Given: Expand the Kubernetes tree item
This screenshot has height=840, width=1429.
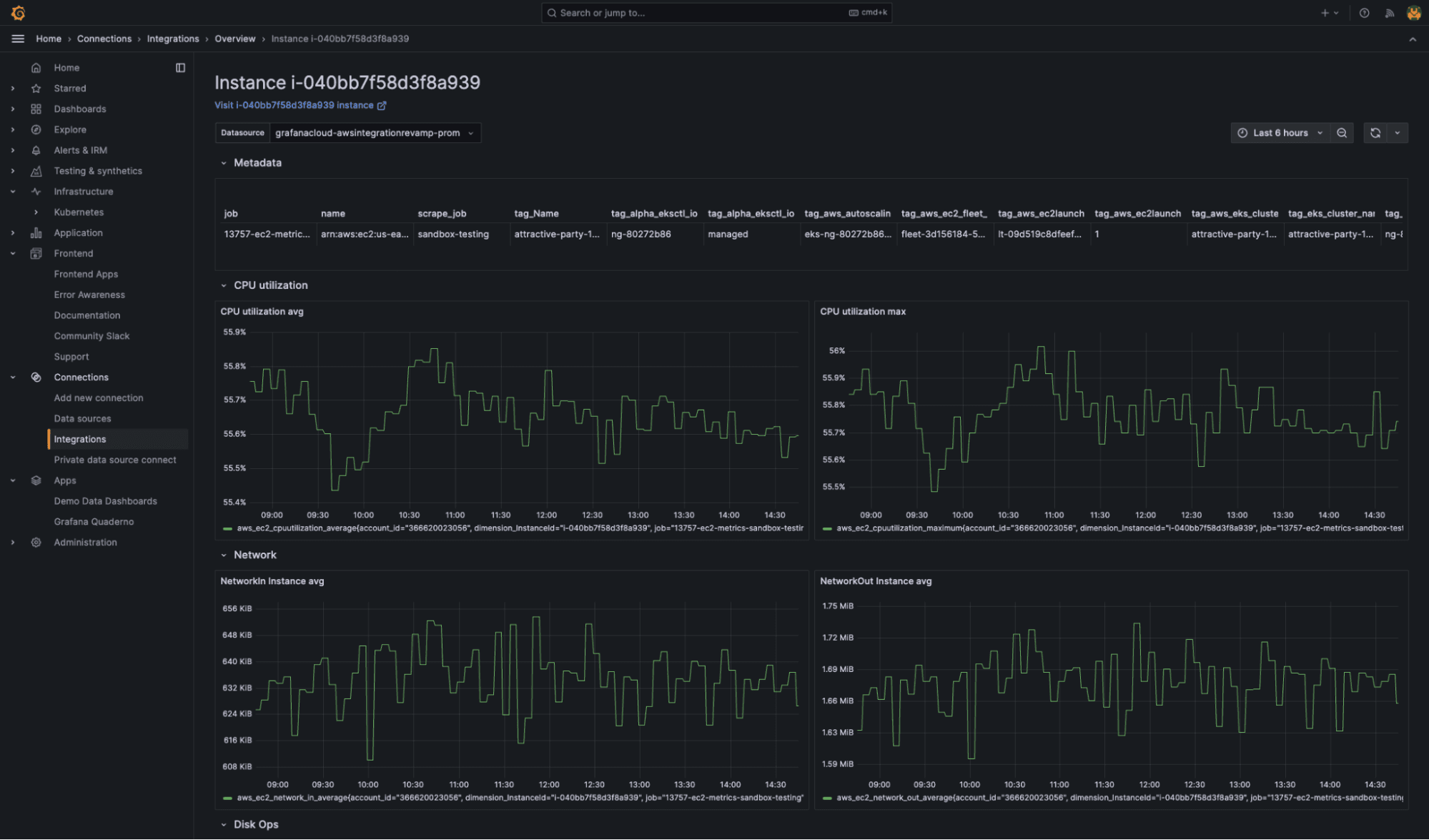Looking at the screenshot, I should tap(34, 212).
